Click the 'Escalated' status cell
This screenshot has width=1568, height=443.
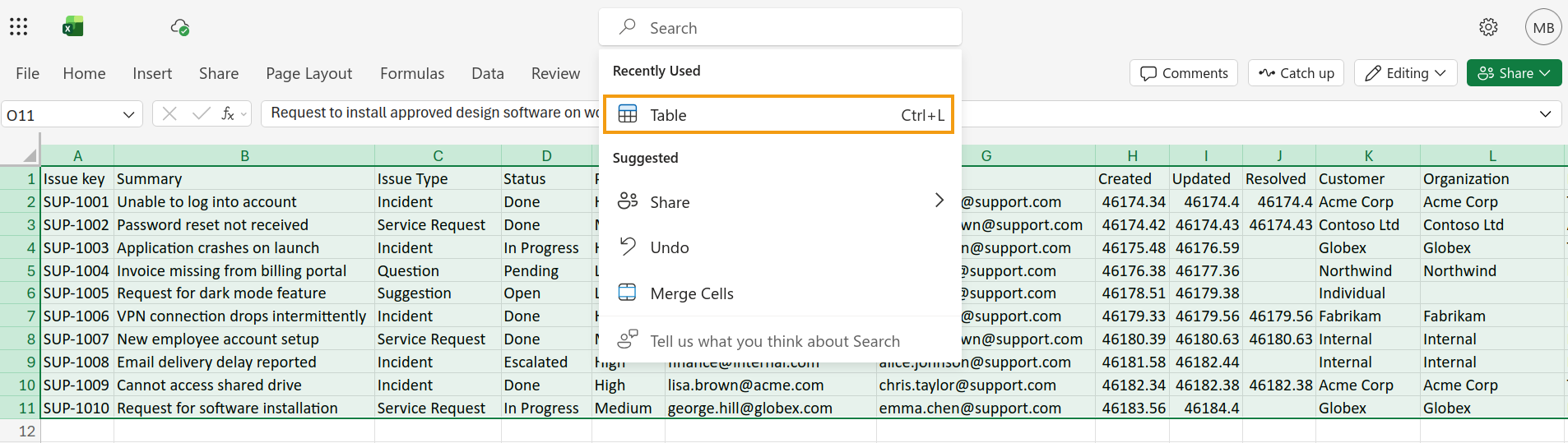click(546, 362)
